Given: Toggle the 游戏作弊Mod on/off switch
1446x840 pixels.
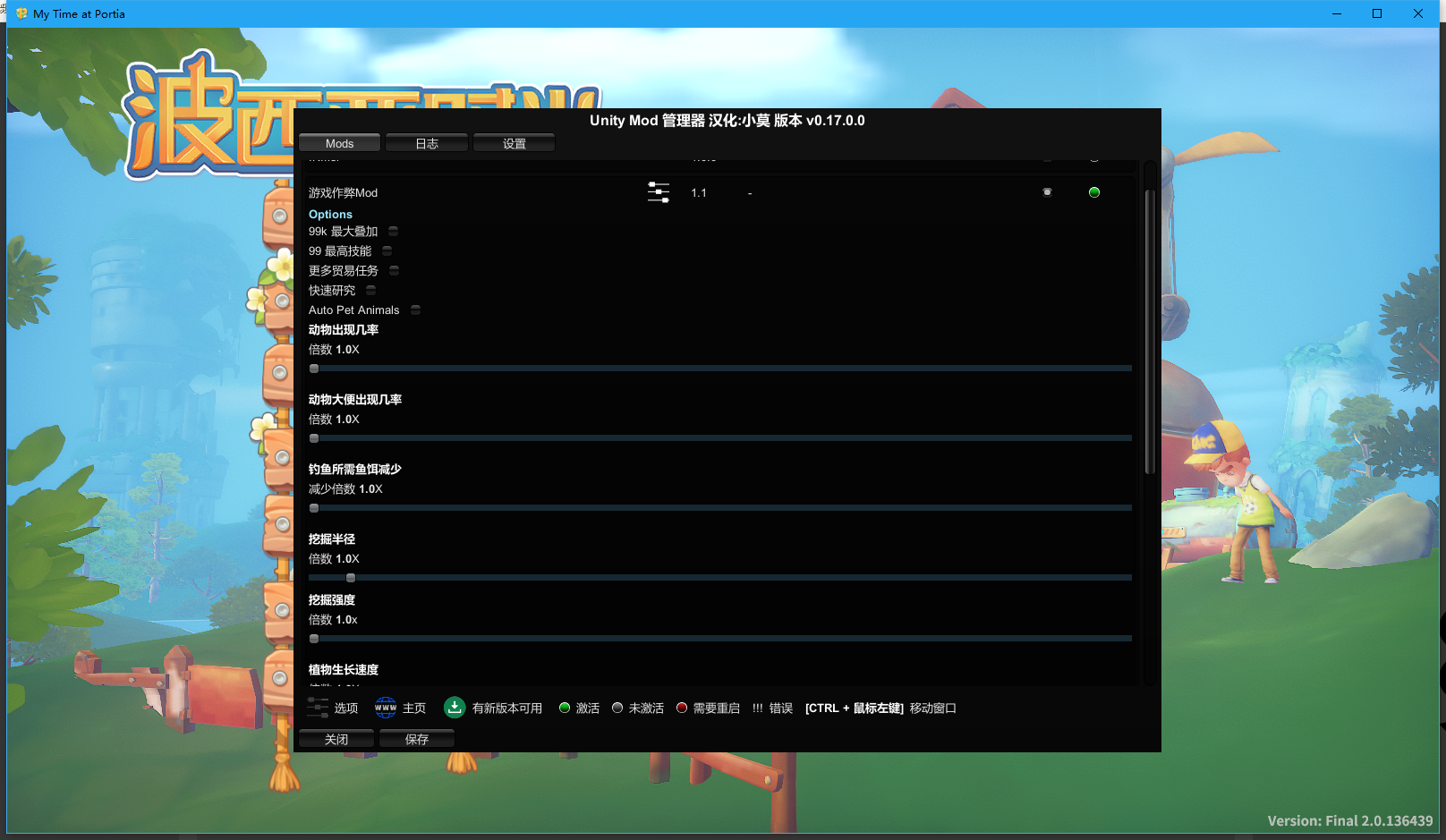Looking at the screenshot, I should point(1047,192).
